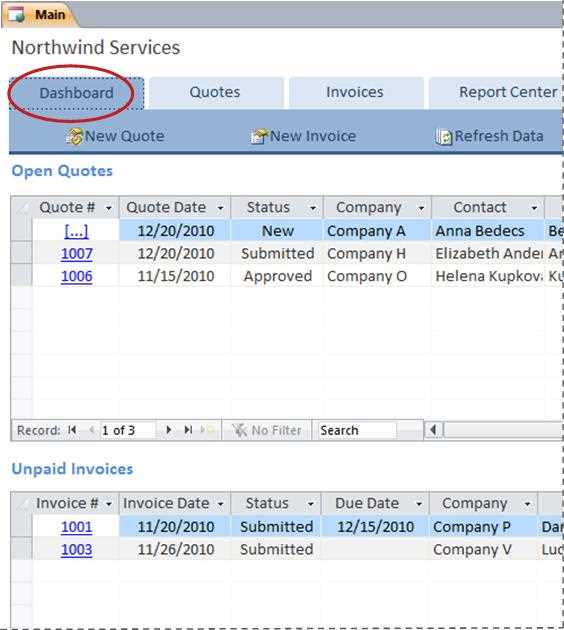Screen dimensions: 564x630
Task: Switch to the Quotes tab
Action: [215, 92]
